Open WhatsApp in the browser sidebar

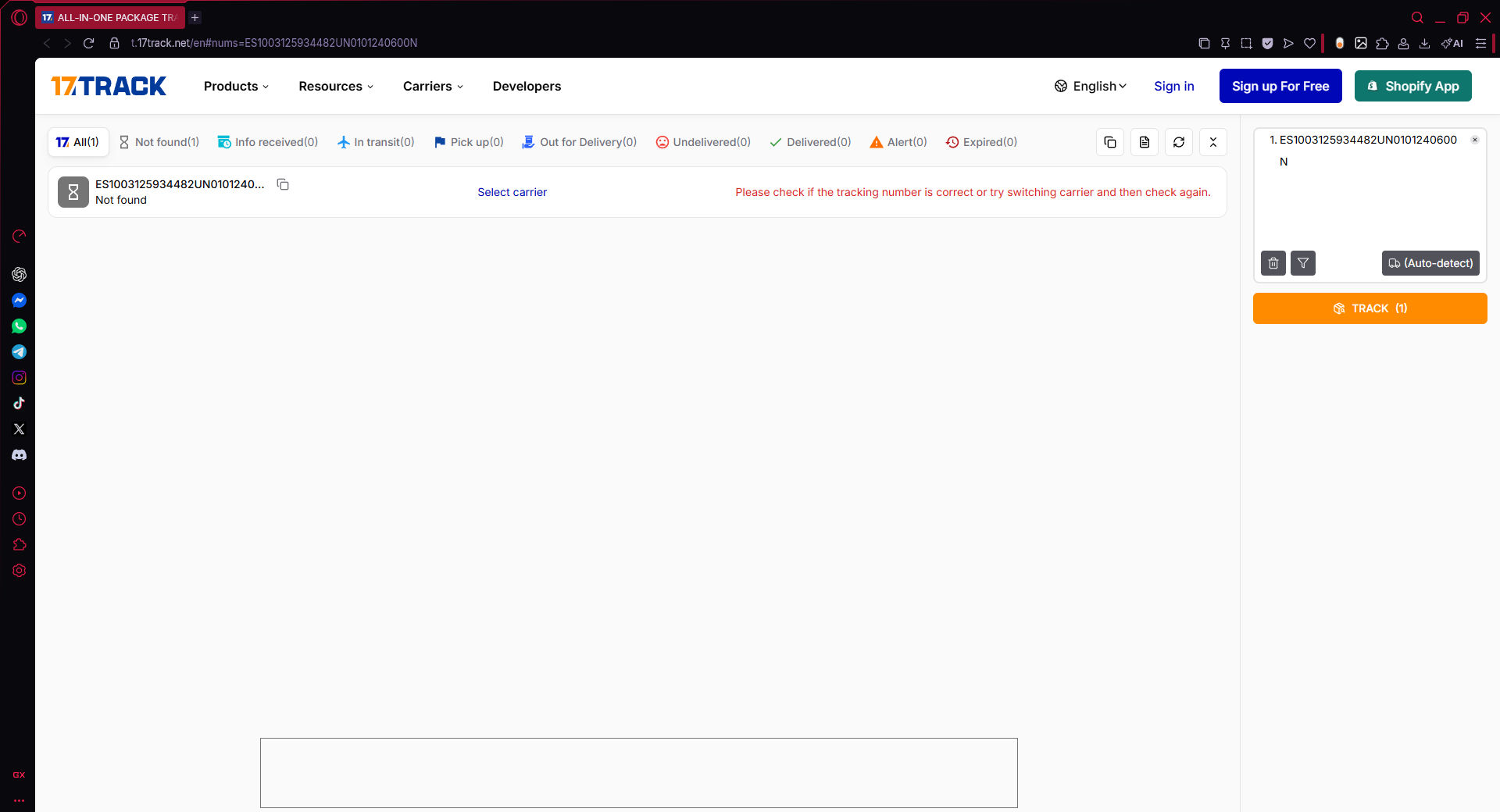pyautogui.click(x=20, y=326)
